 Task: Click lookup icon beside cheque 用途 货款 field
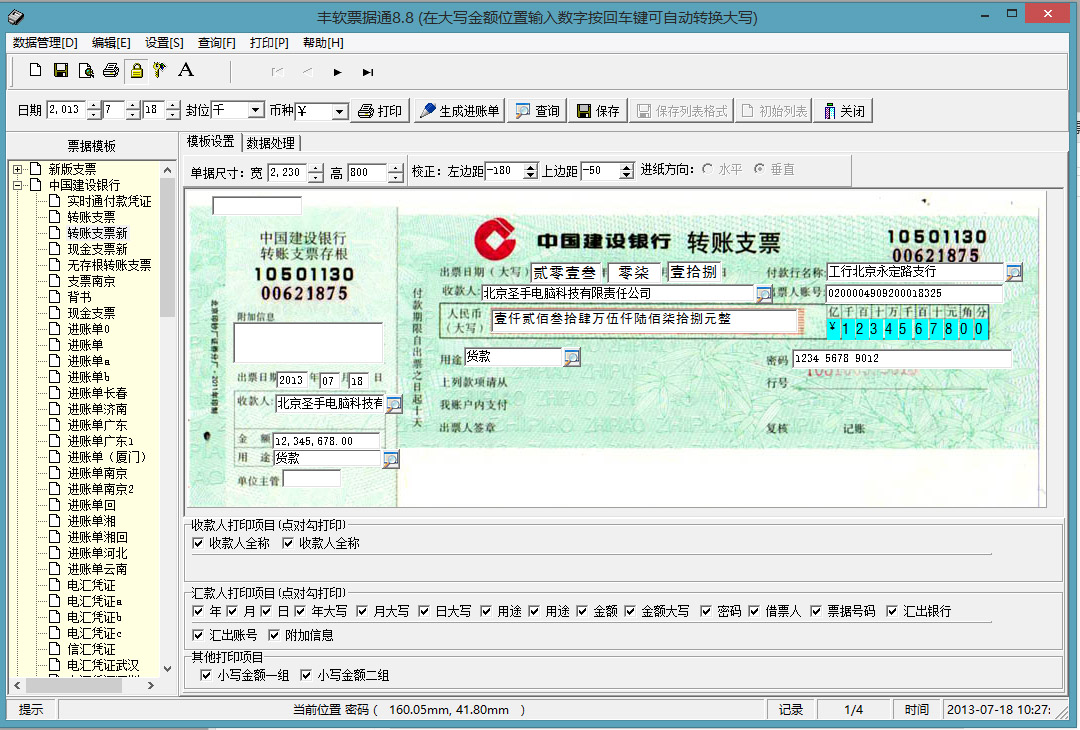(572, 357)
